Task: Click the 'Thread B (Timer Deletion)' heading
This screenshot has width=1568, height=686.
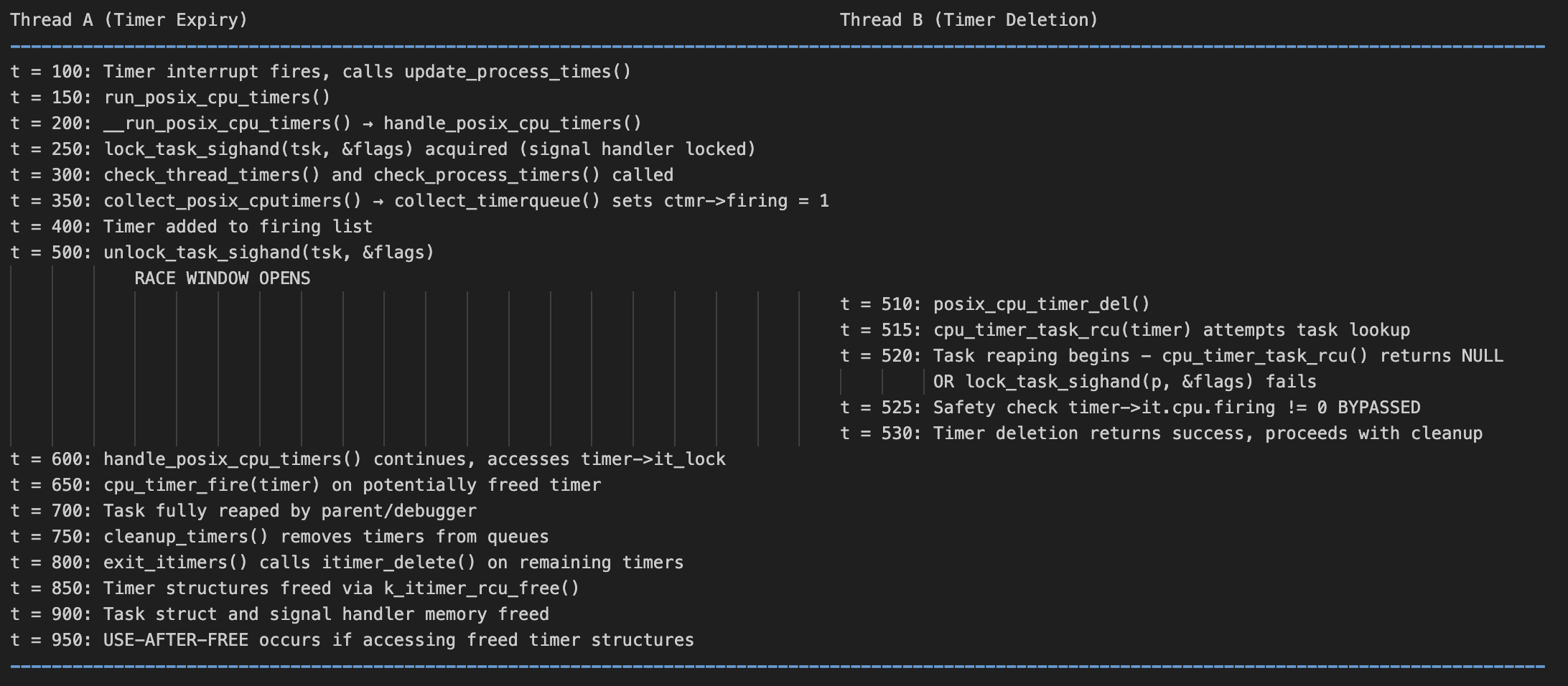Action: (969, 20)
